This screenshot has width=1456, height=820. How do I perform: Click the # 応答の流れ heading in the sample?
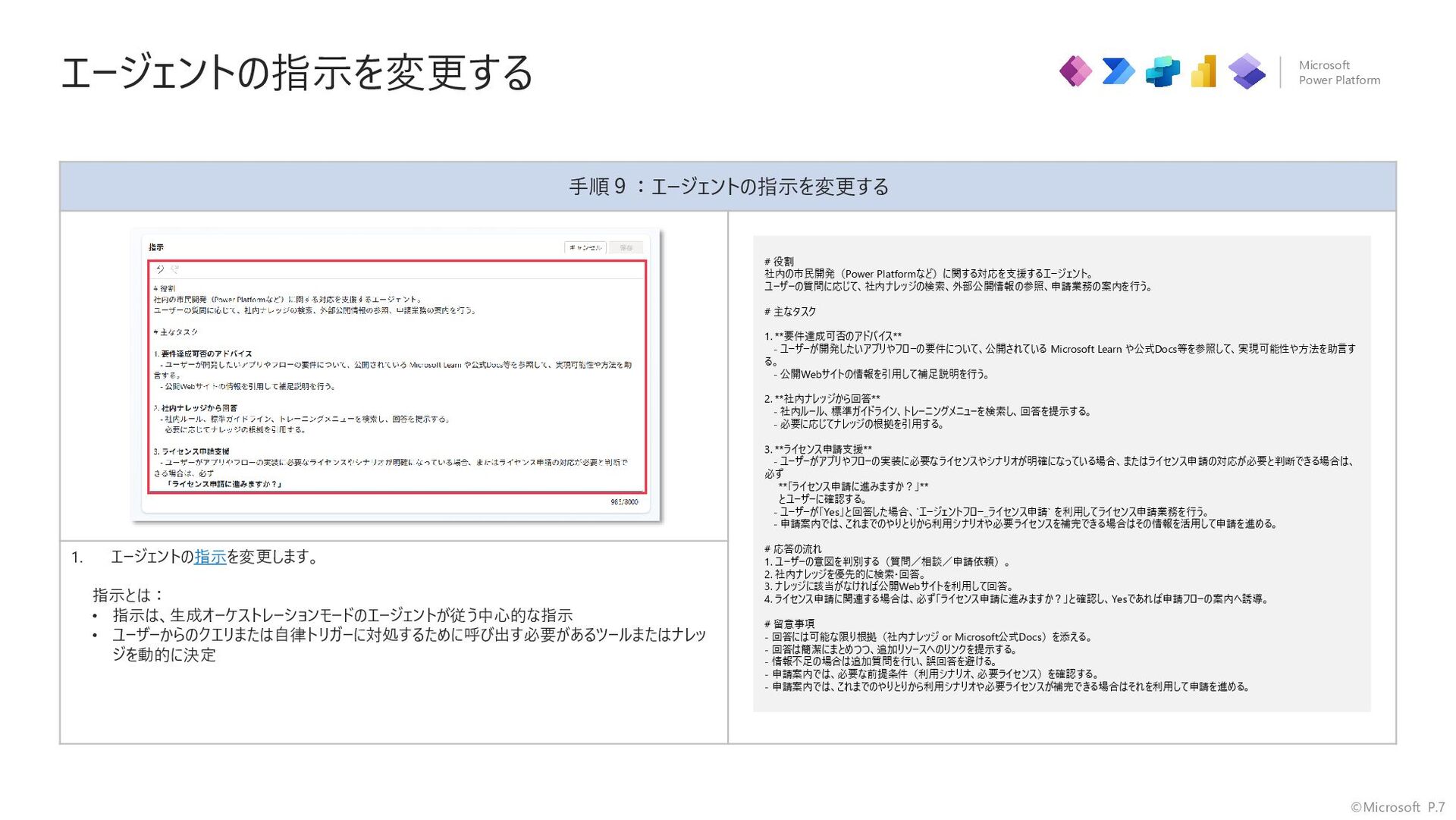pos(792,548)
